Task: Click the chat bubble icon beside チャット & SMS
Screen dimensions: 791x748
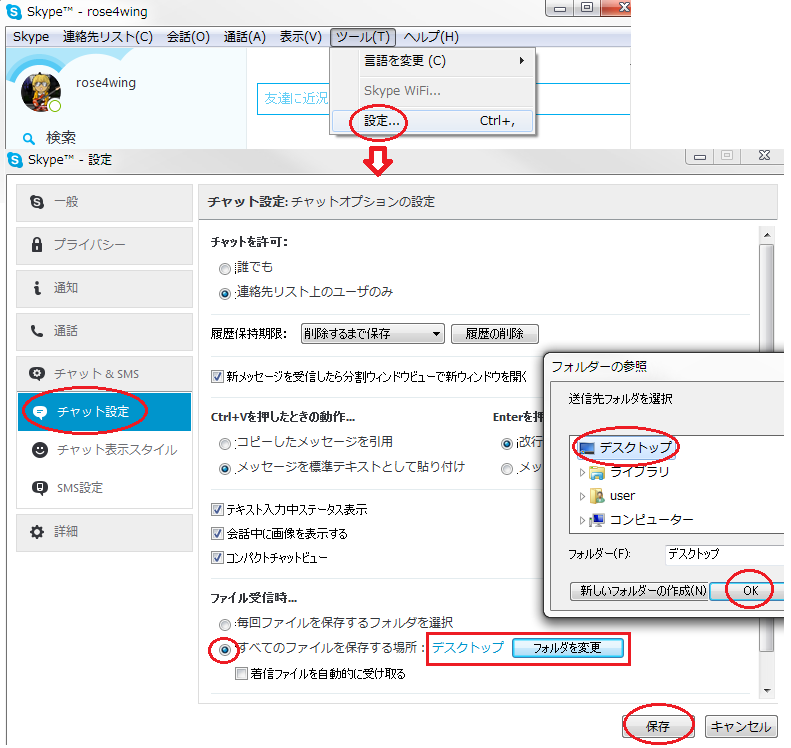Action: tap(37, 374)
